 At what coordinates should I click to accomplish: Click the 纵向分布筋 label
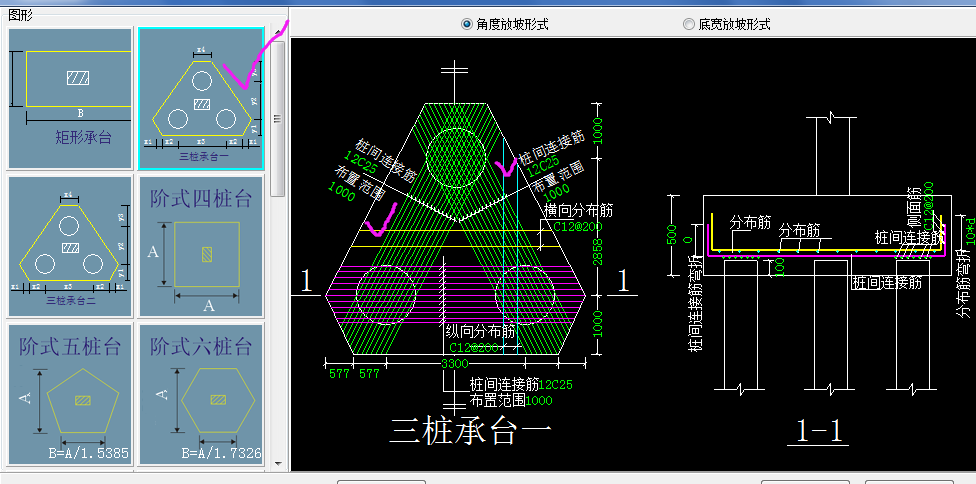481,331
